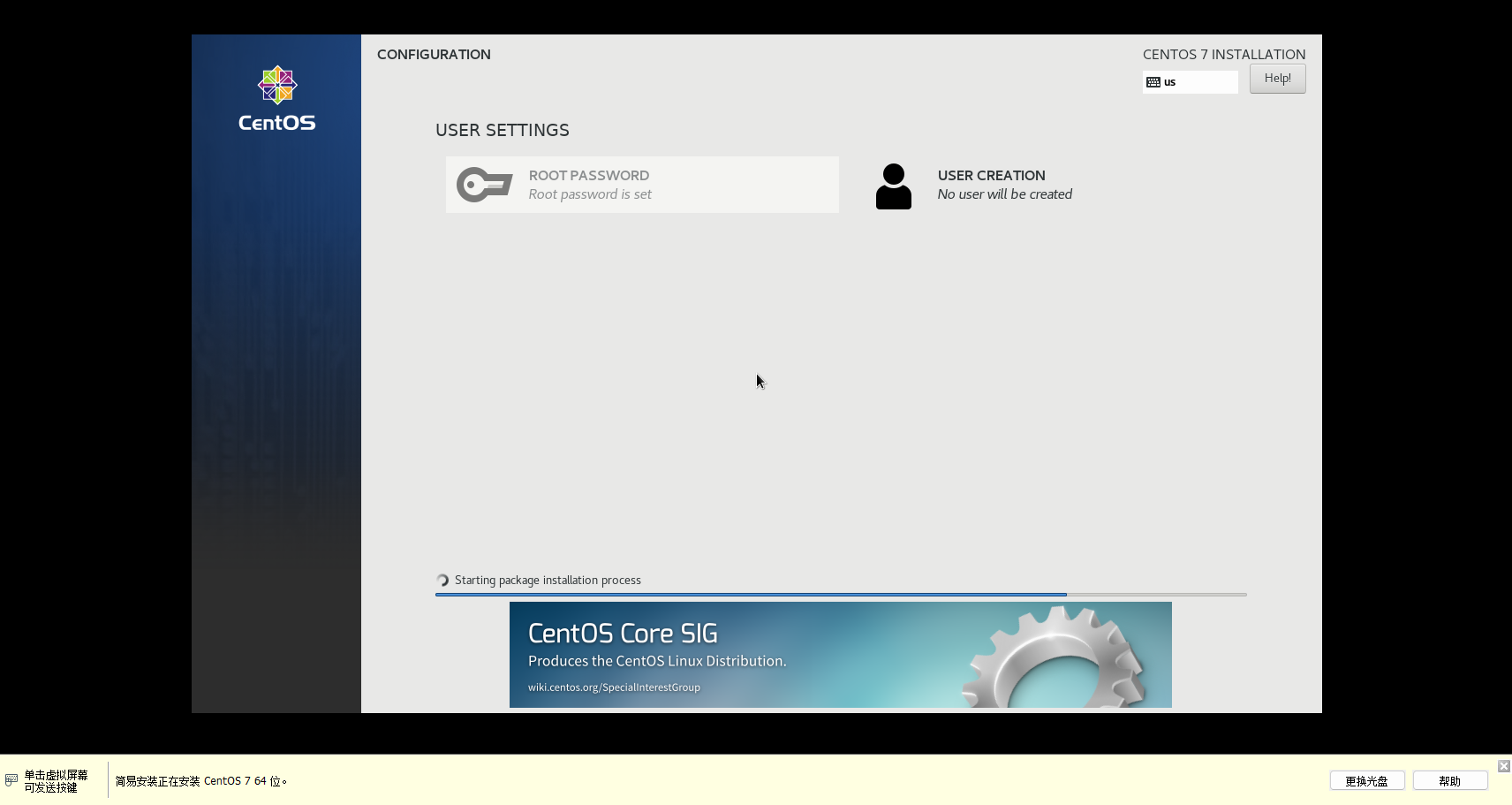Click the CENTOS 7 INSTALLATION label

[1223, 55]
